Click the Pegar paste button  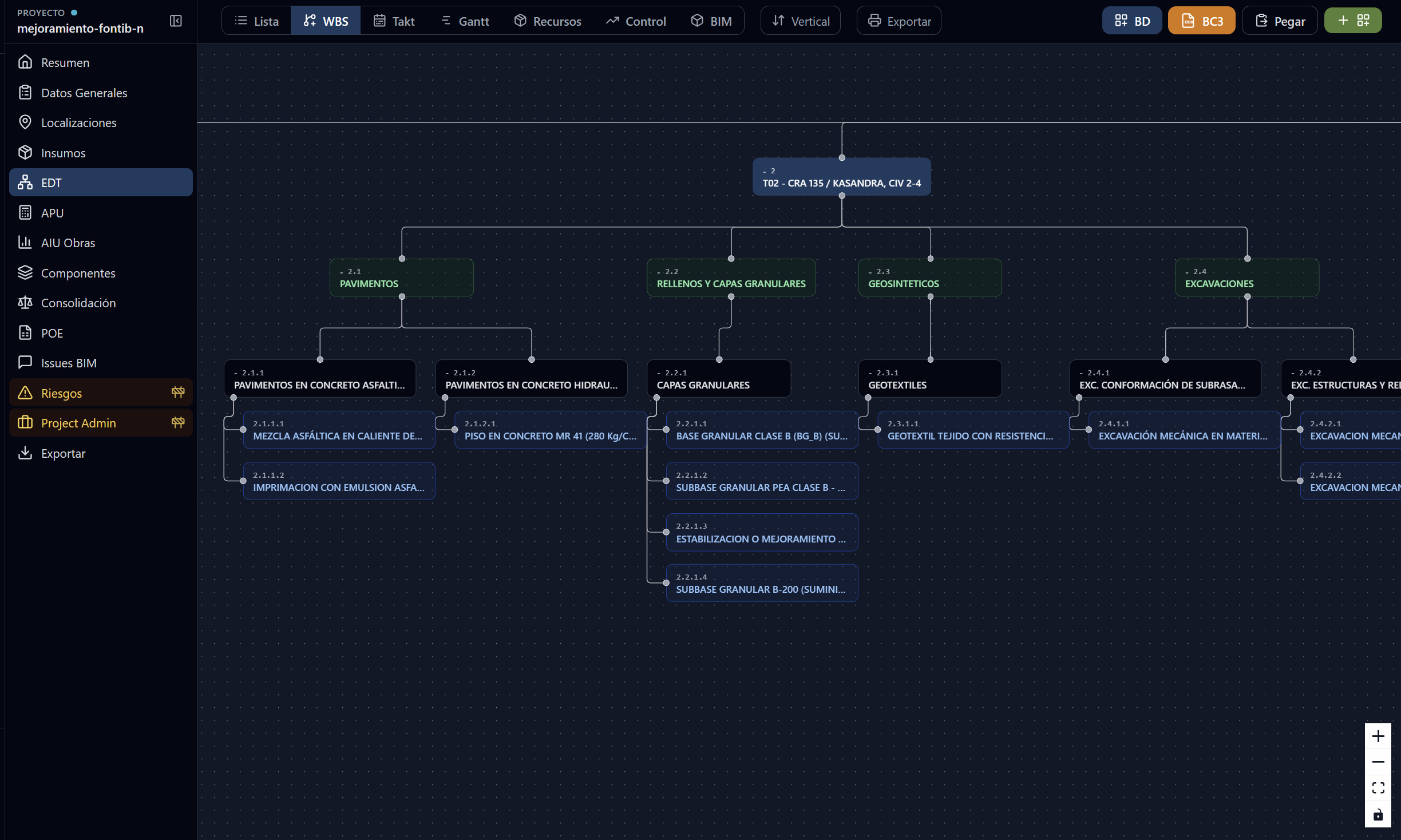pos(1280,21)
